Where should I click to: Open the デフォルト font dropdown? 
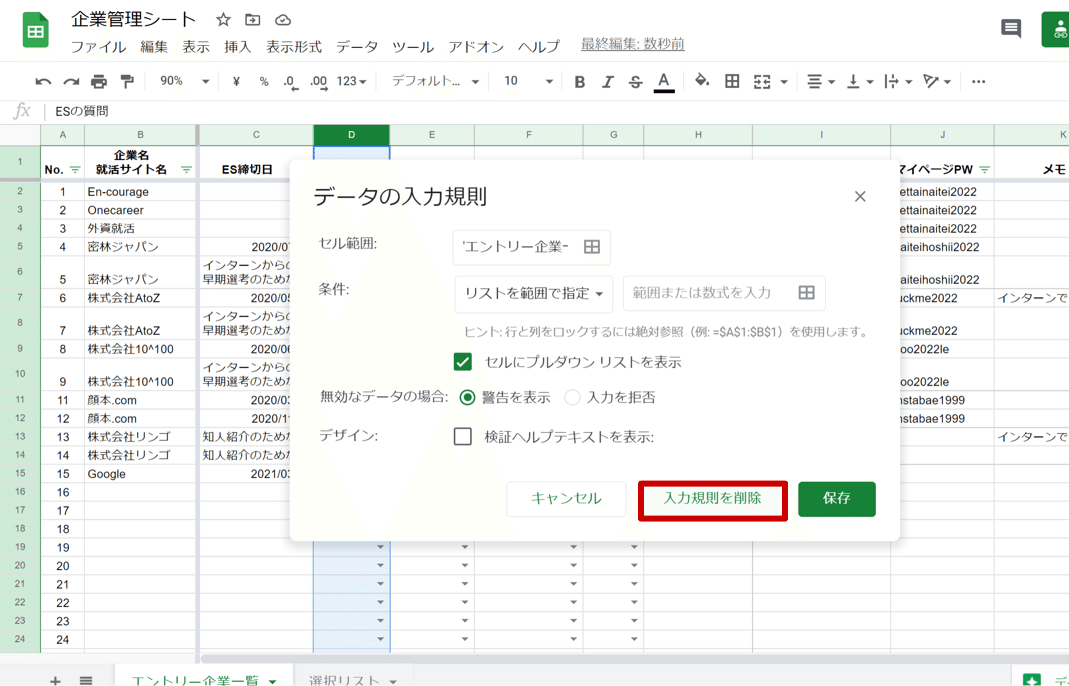[x=435, y=81]
